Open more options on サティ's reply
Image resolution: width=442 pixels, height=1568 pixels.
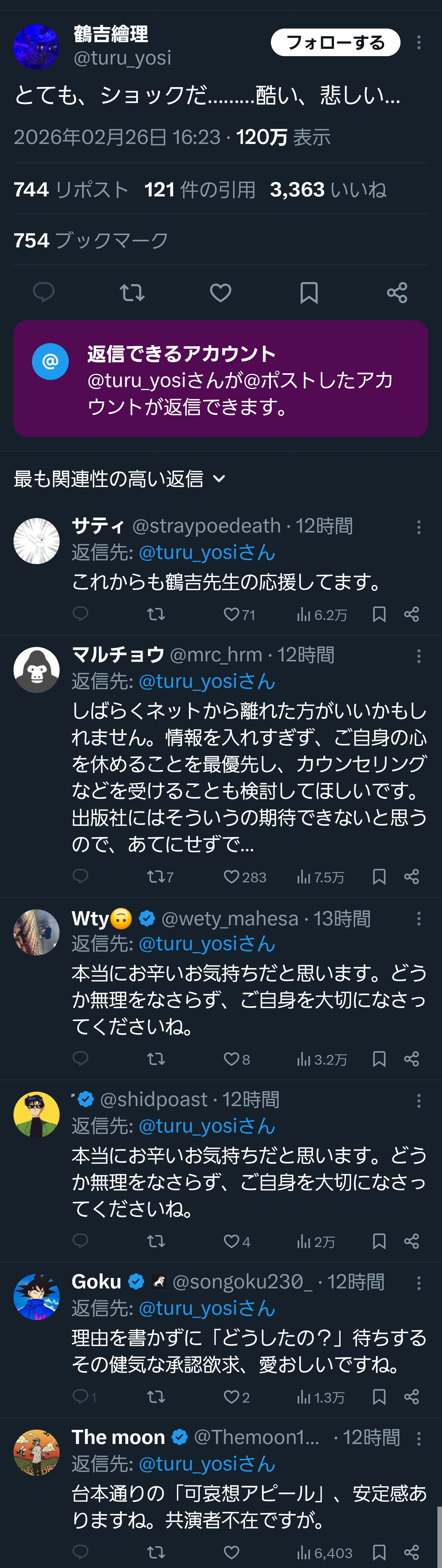[x=419, y=527]
